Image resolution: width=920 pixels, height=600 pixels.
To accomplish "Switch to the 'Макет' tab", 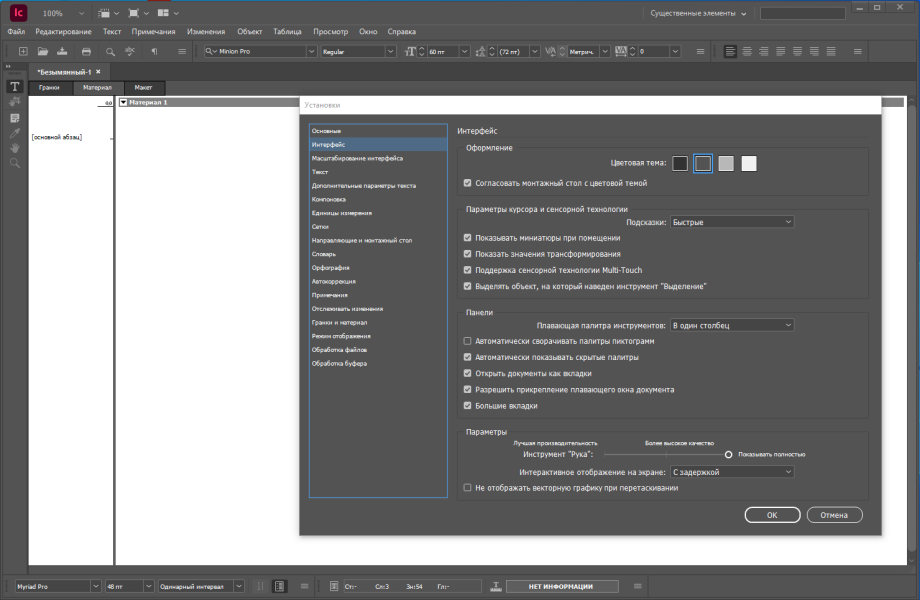I will [143, 87].
